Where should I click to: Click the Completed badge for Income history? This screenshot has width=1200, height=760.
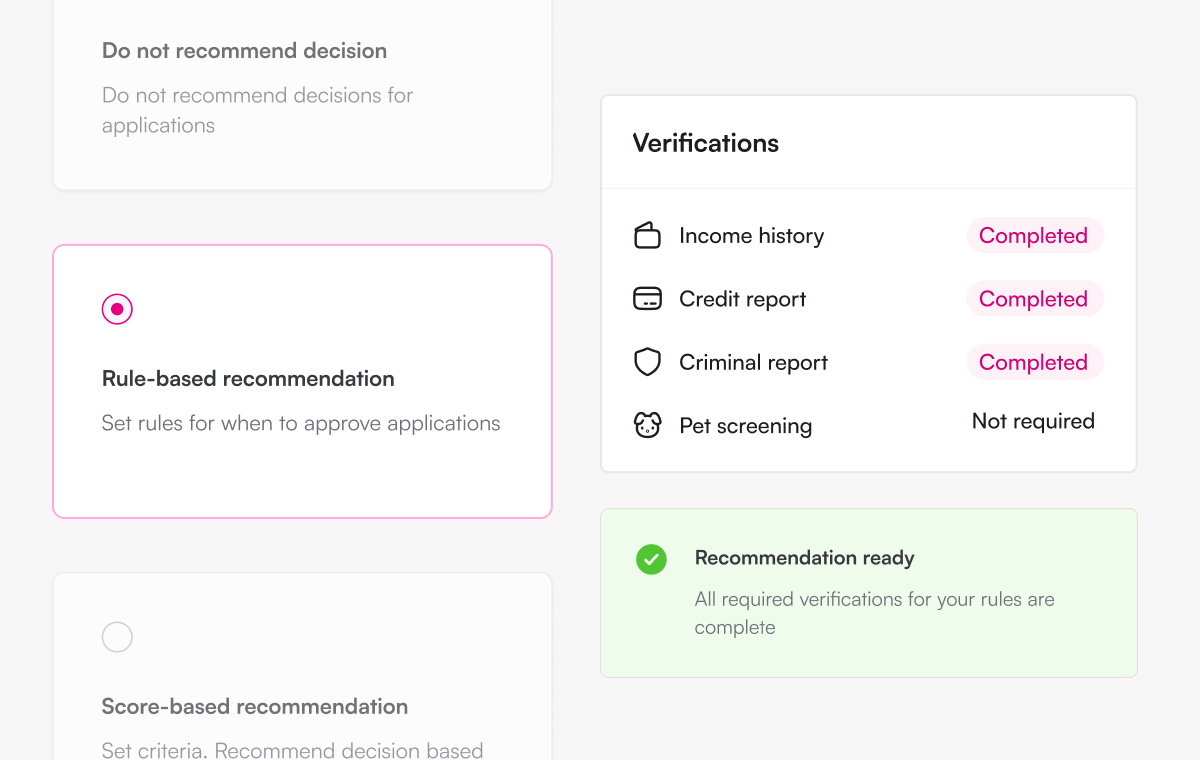pyautogui.click(x=1034, y=236)
